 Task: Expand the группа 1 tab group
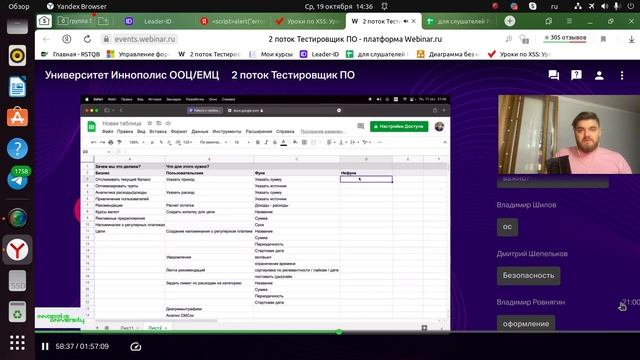[x=75, y=21]
